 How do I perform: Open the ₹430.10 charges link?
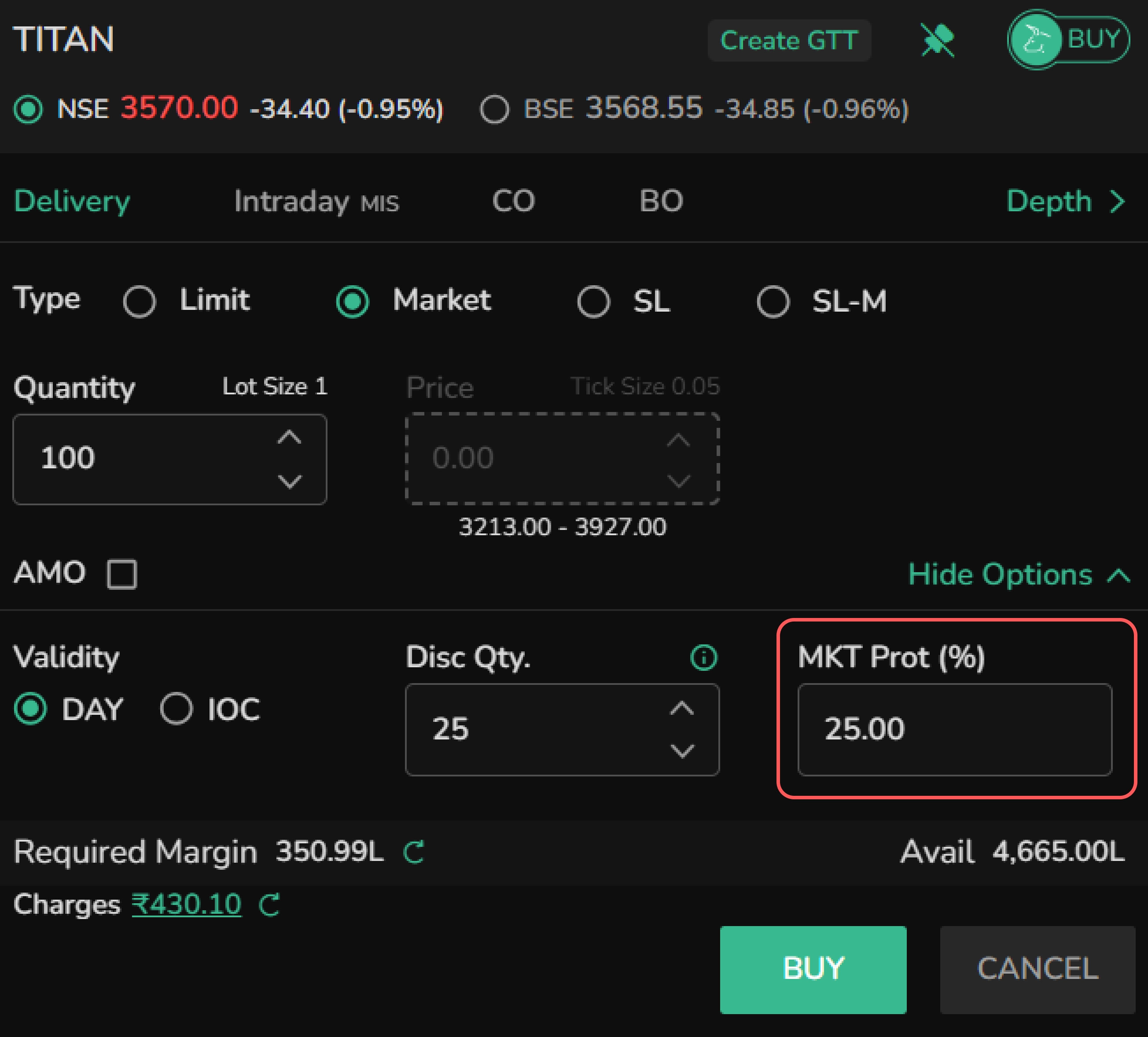[187, 905]
